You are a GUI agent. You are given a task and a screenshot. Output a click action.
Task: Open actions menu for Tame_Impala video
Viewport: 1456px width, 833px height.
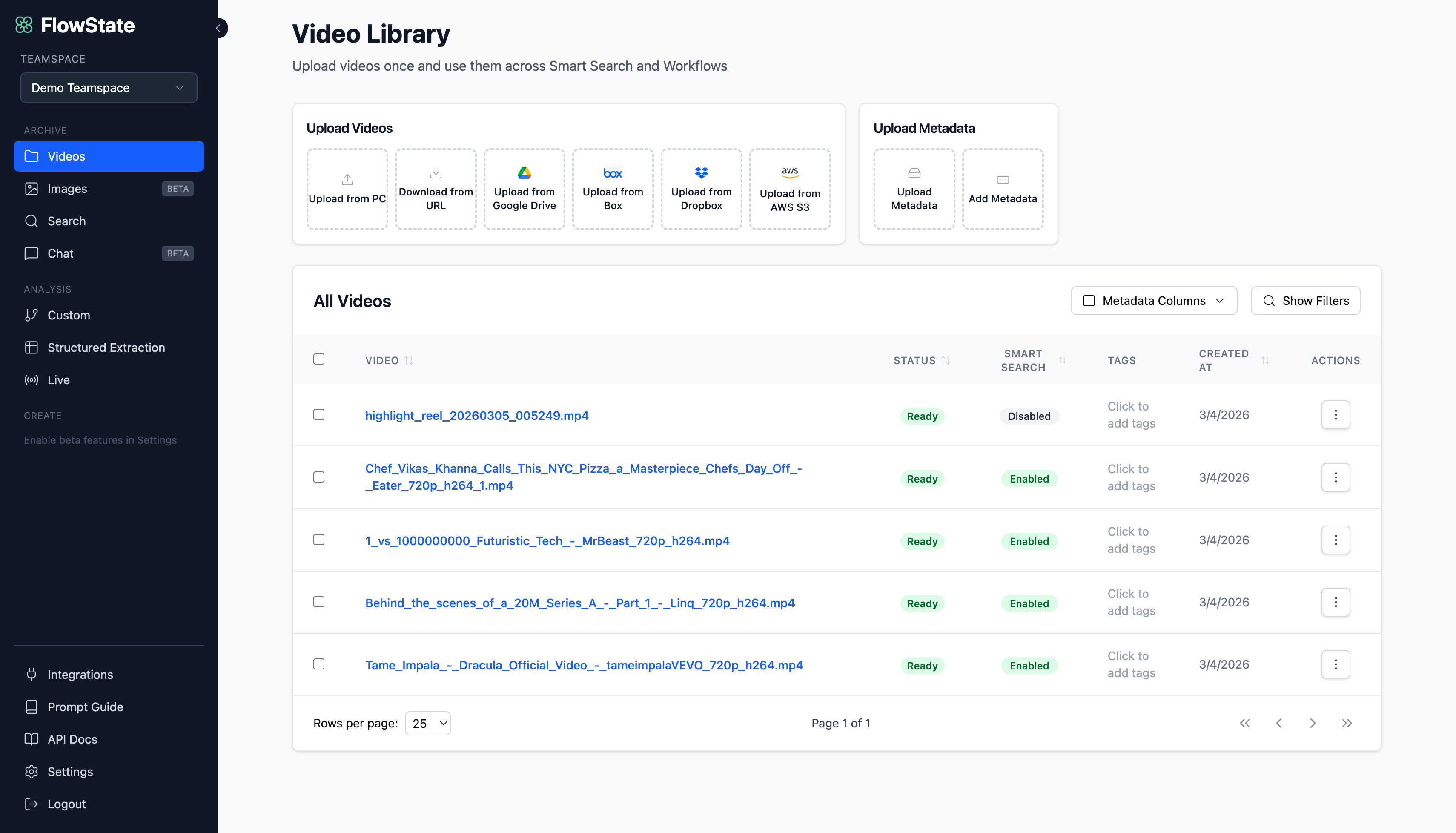[1336, 664]
